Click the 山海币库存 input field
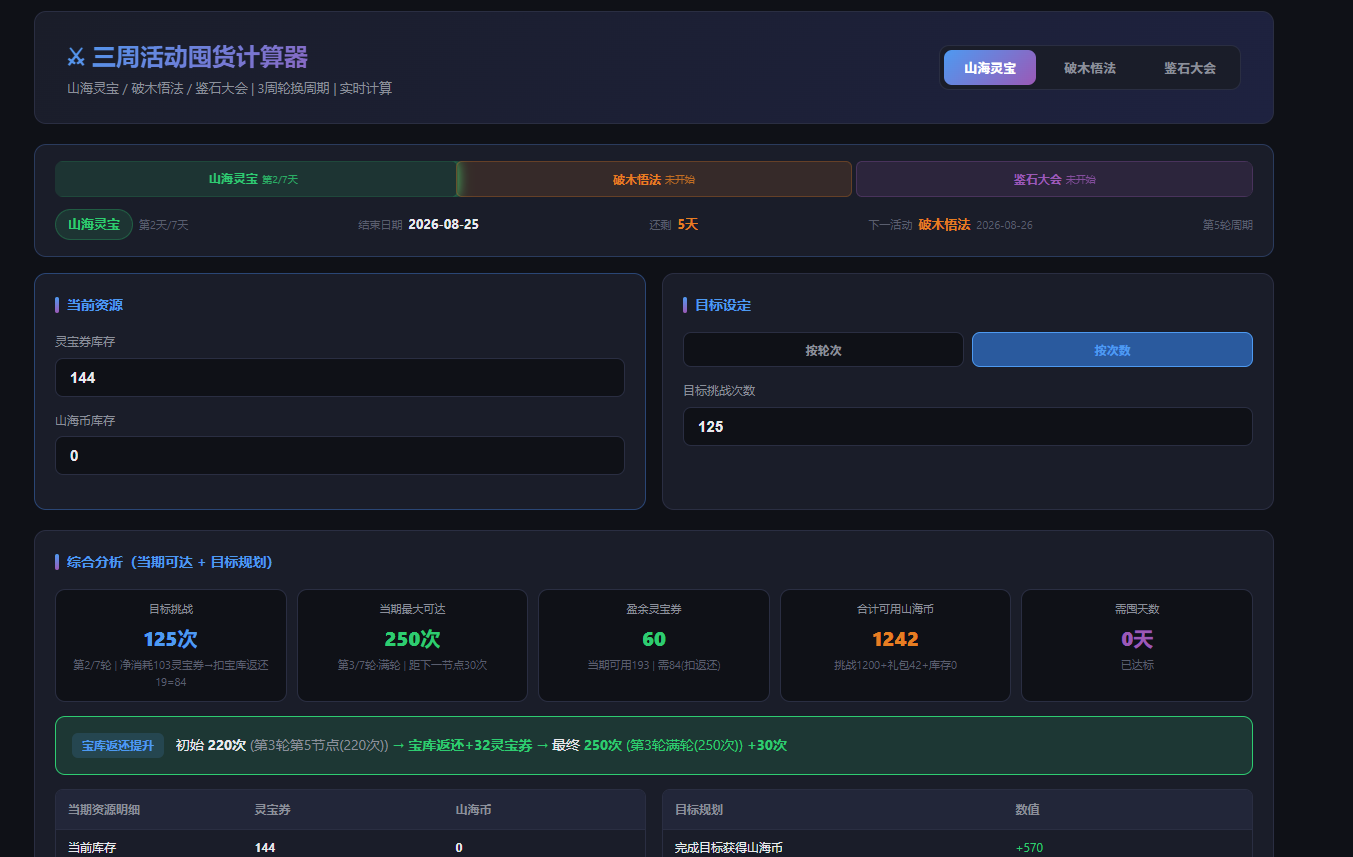Image resolution: width=1353 pixels, height=857 pixels. (x=340, y=455)
